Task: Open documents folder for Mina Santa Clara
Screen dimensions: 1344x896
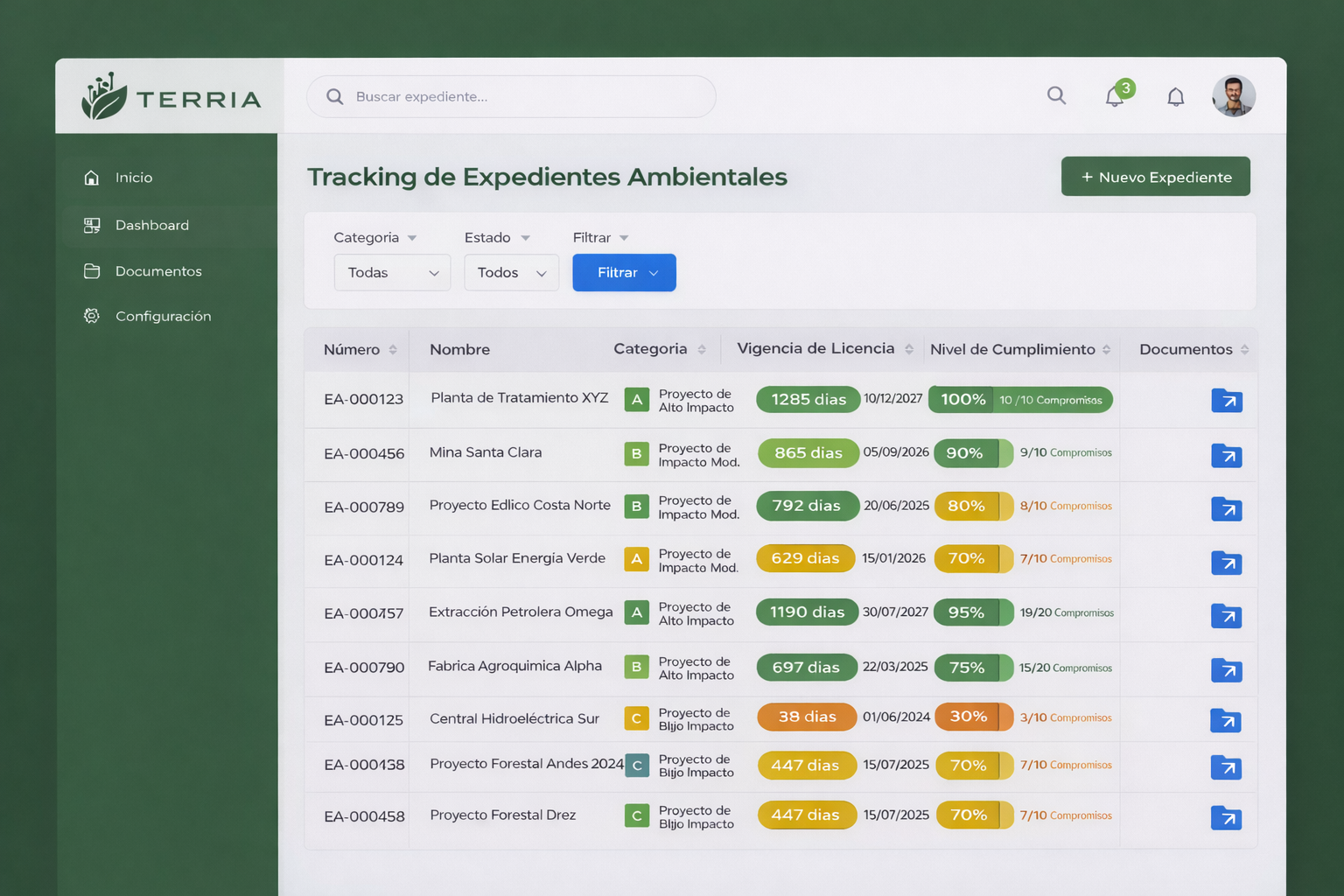Action: point(1227,455)
